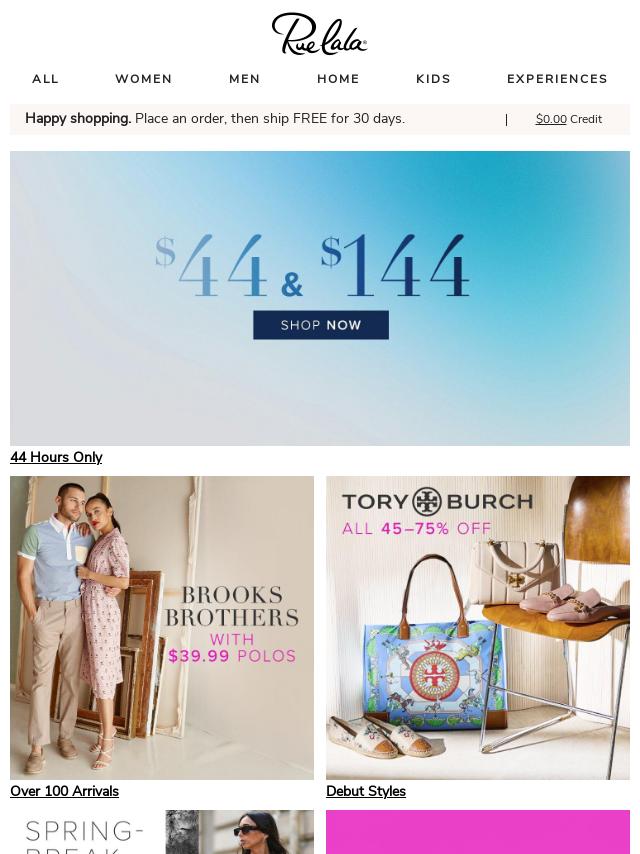
Task: Go to the MEN section
Action: [245, 79]
